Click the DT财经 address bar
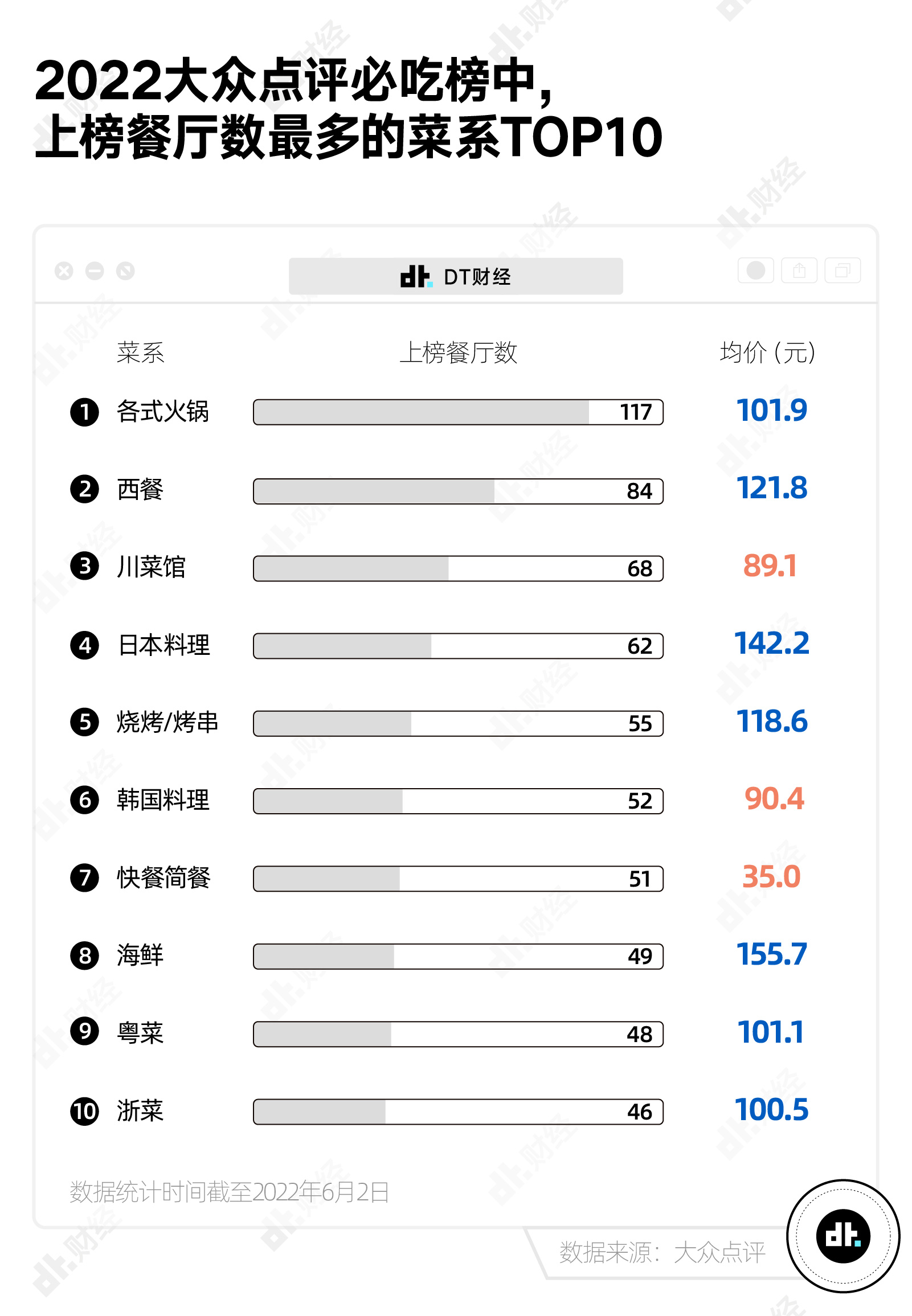912x1316 pixels. point(455,276)
